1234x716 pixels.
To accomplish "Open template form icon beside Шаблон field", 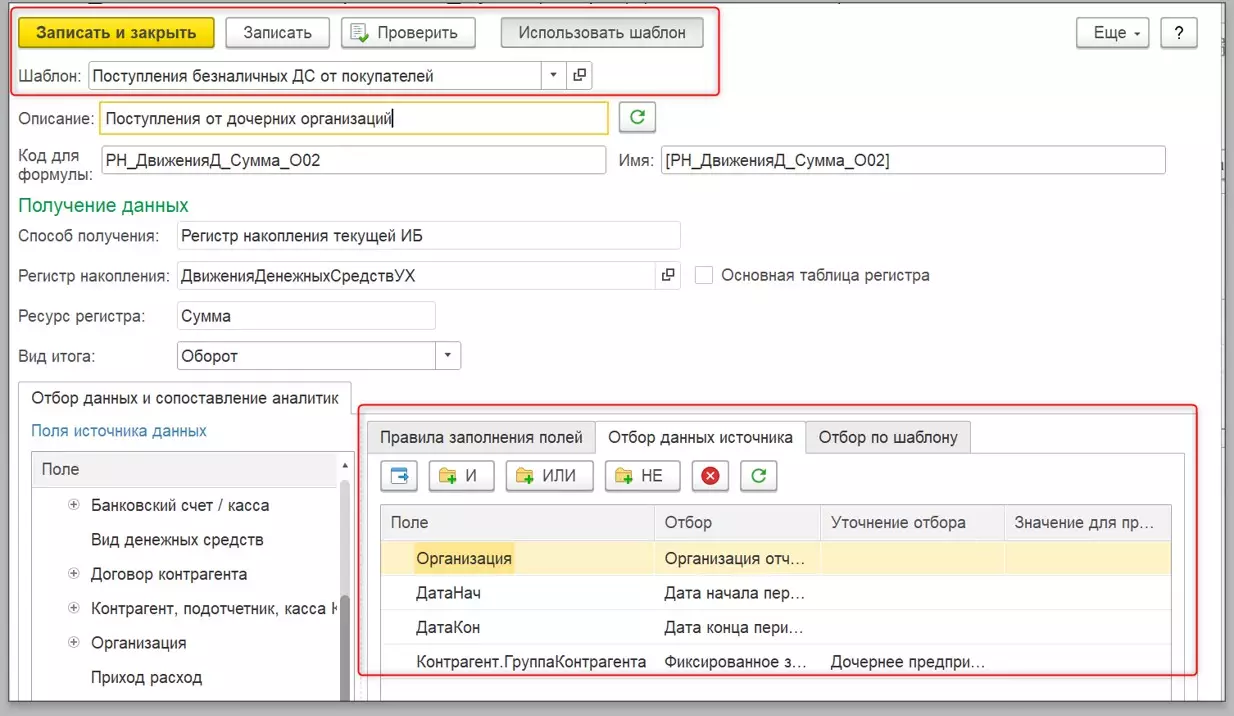I will click(579, 75).
